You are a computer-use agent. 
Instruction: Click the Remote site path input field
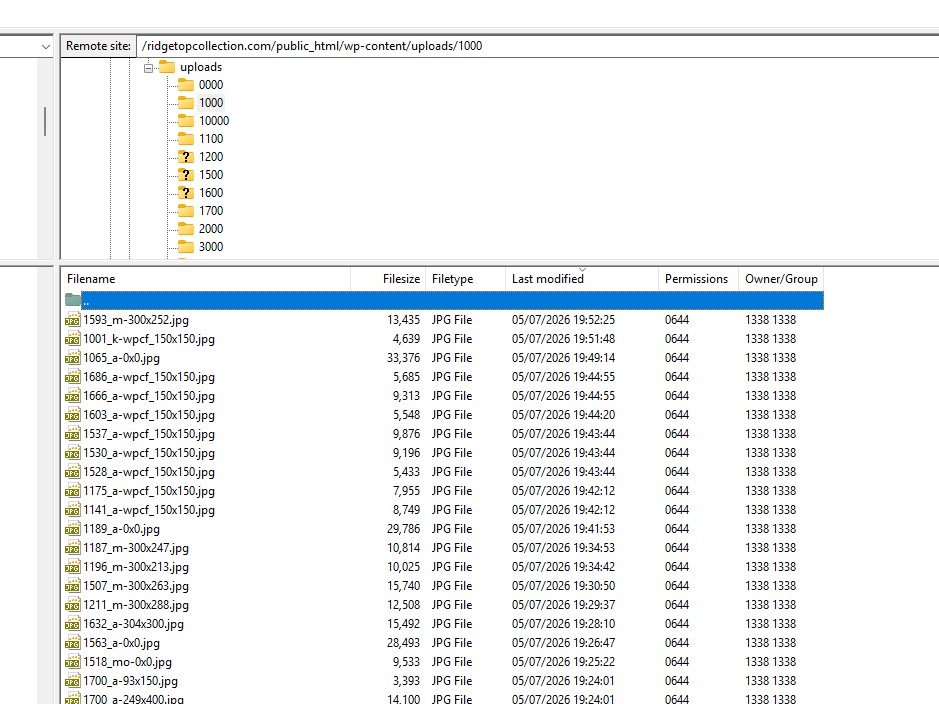537,46
